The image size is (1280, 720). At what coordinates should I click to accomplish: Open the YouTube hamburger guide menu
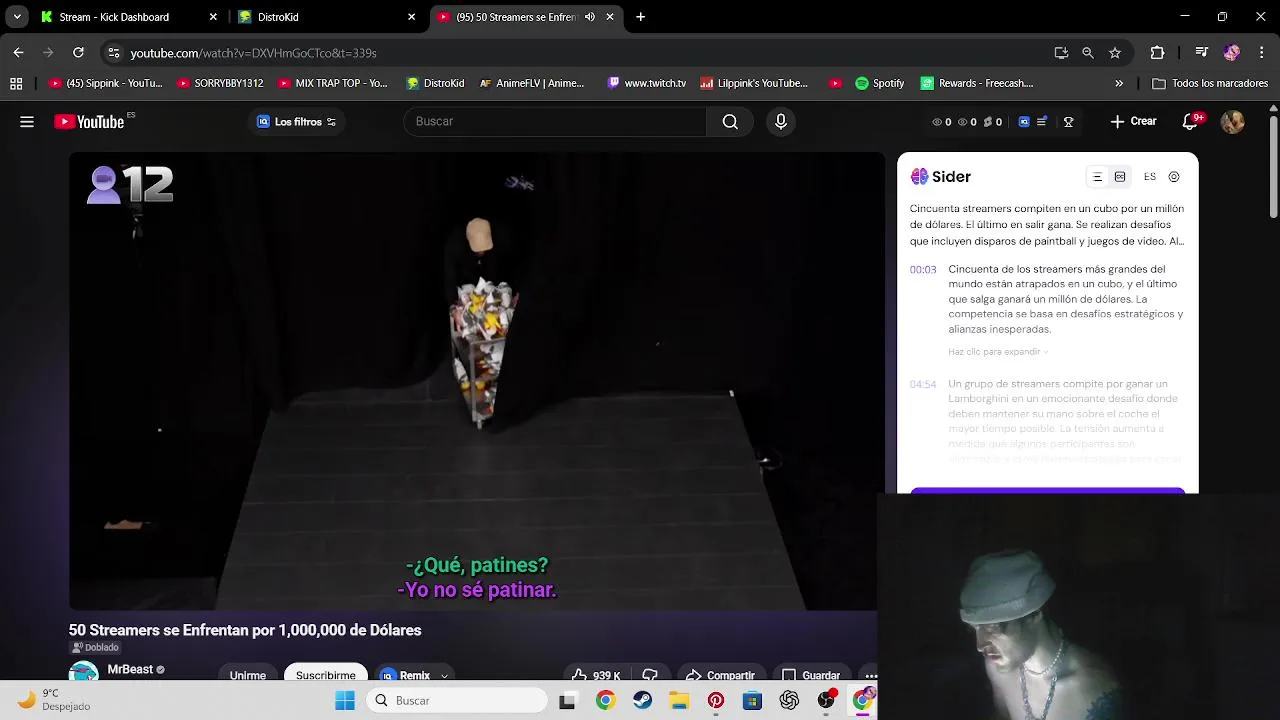coord(27,122)
